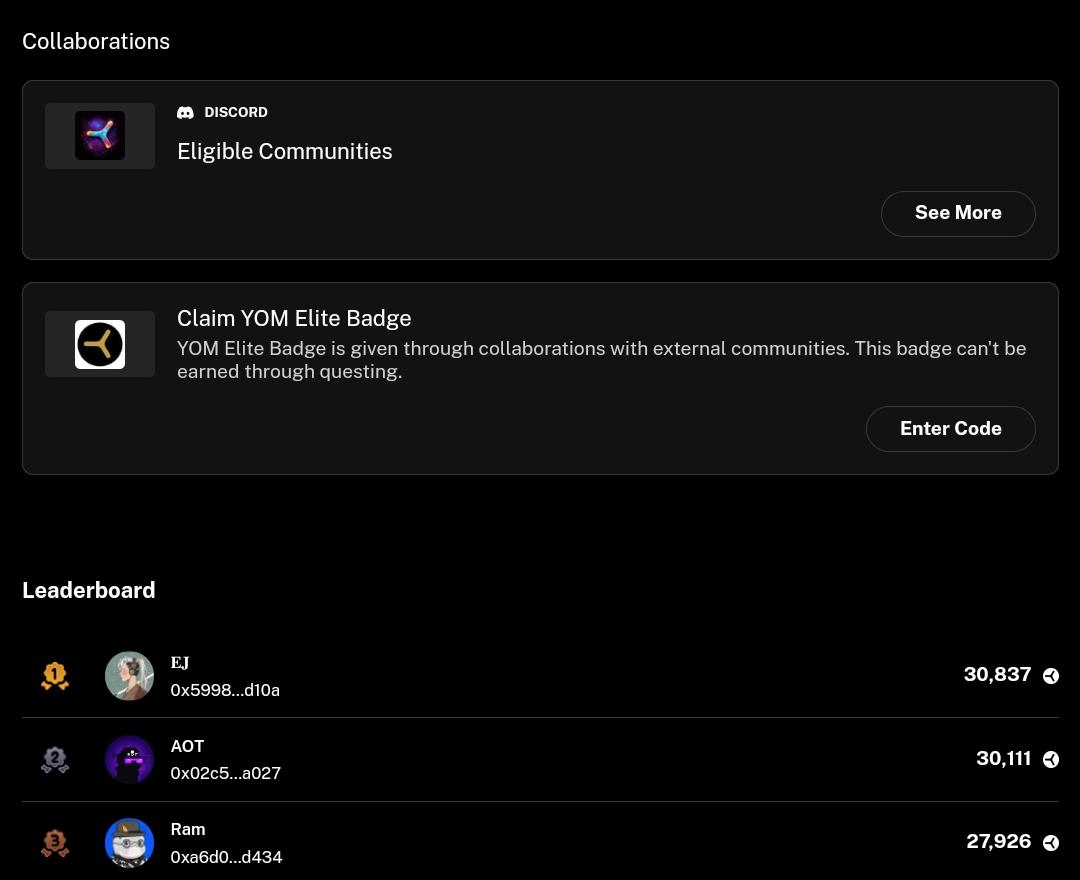The width and height of the screenshot is (1080, 880).
Task: Open Ram's blue avatar
Action: (129, 843)
